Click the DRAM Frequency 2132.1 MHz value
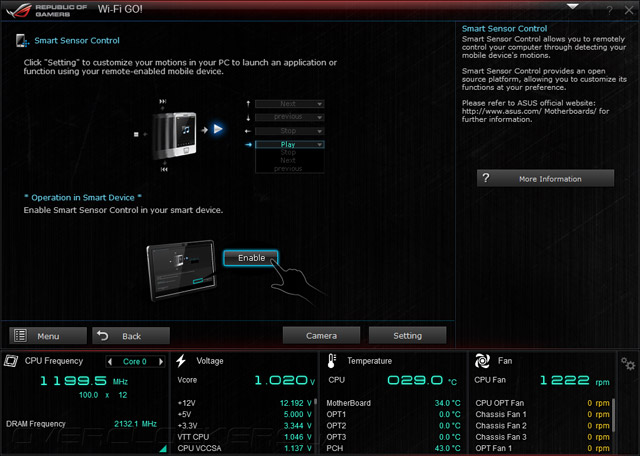The image size is (640, 456). pyautogui.click(x=136, y=424)
